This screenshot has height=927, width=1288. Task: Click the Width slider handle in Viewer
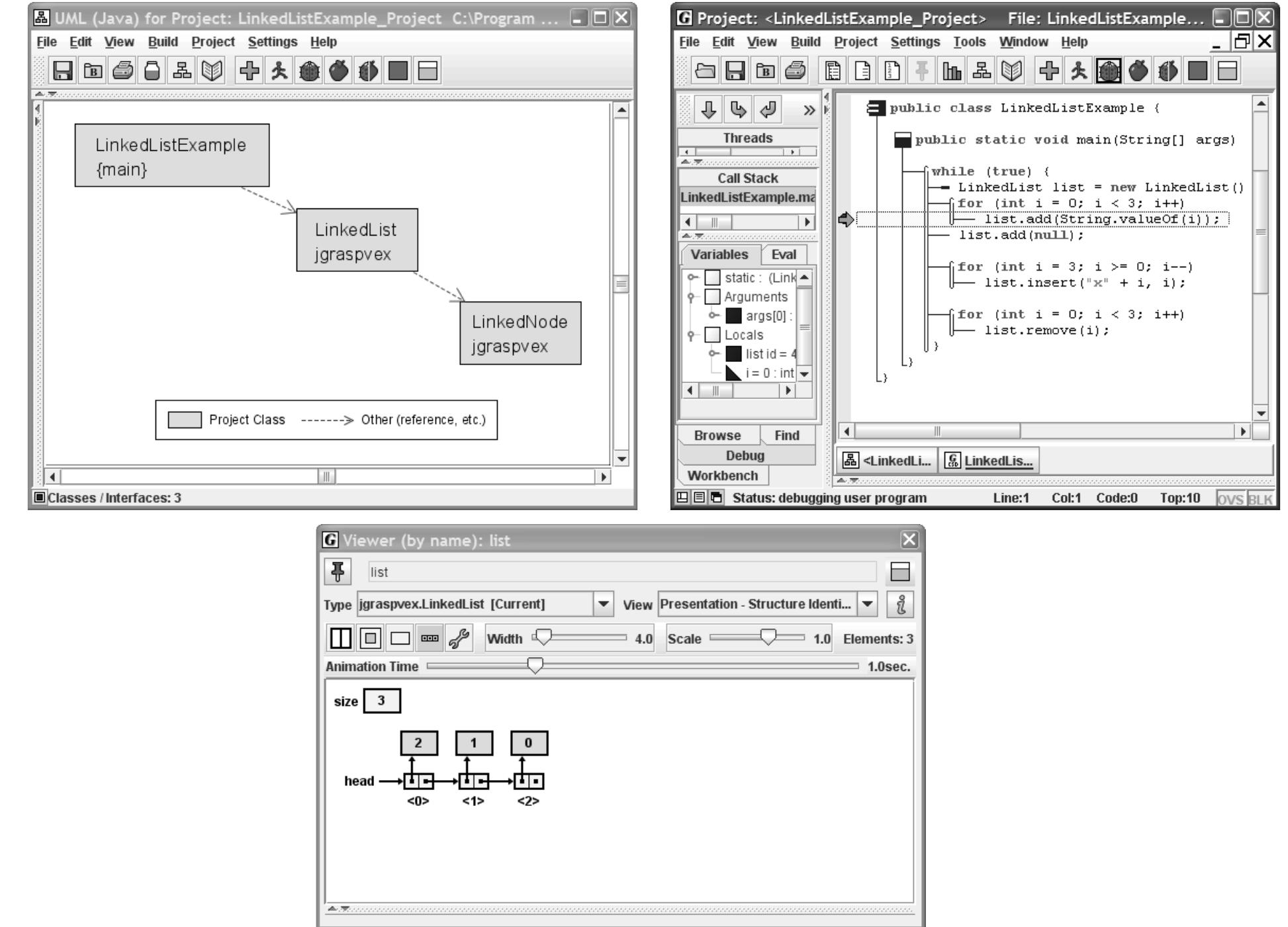point(543,637)
